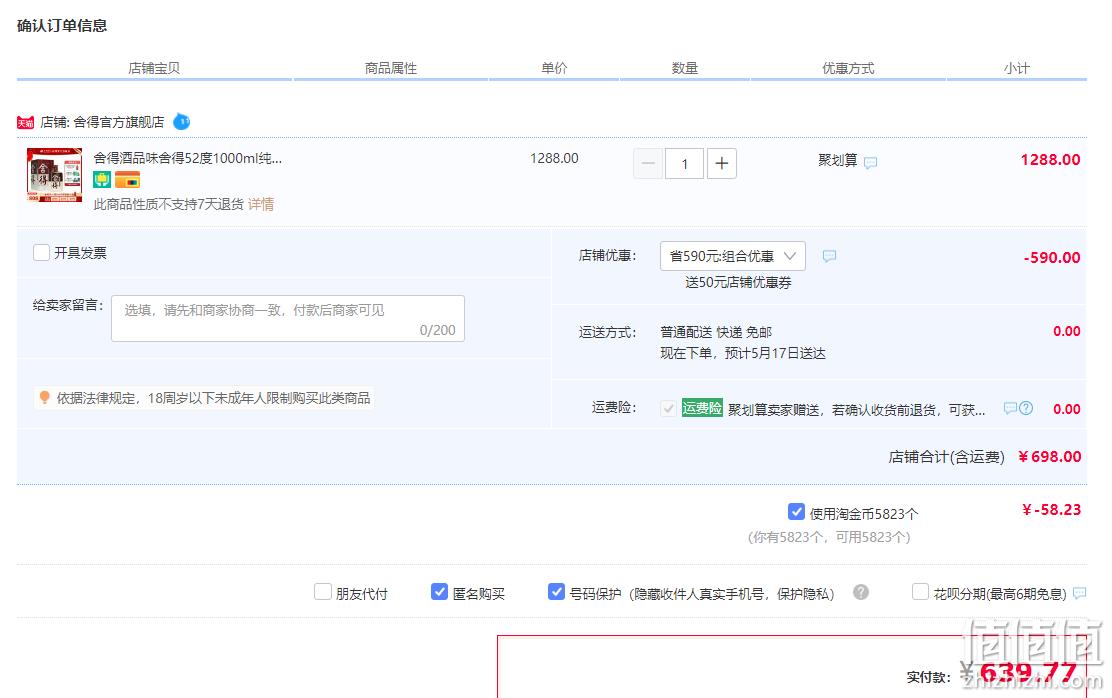Click the help icon beside 号码保护

tap(861, 592)
